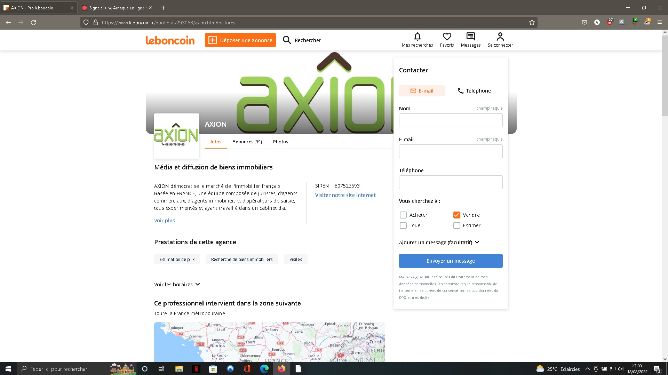Uncheck the Vendre checkbox
Screen dimensions: 668x375
coord(456,215)
